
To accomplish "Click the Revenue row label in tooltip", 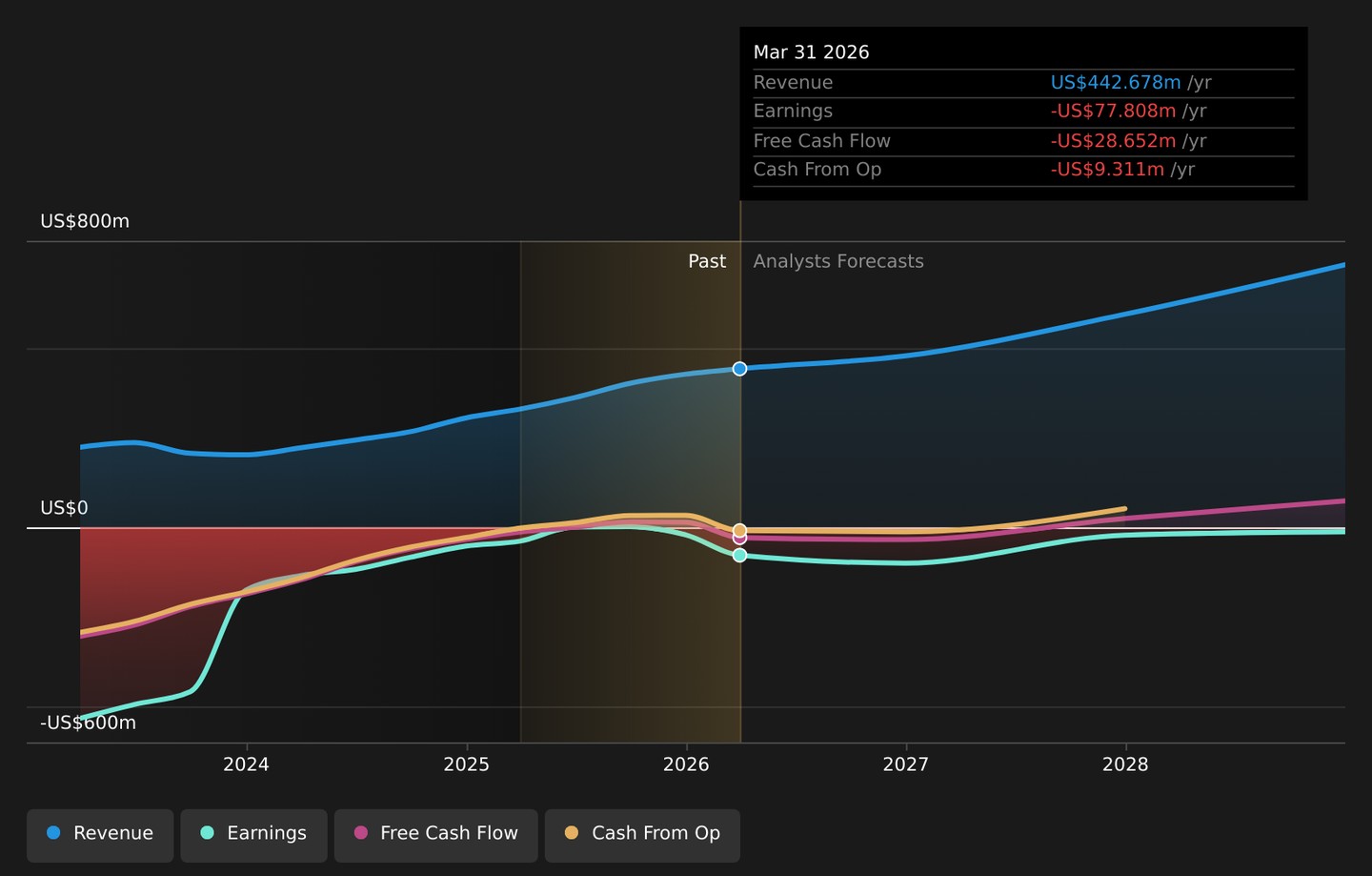I will click(793, 83).
